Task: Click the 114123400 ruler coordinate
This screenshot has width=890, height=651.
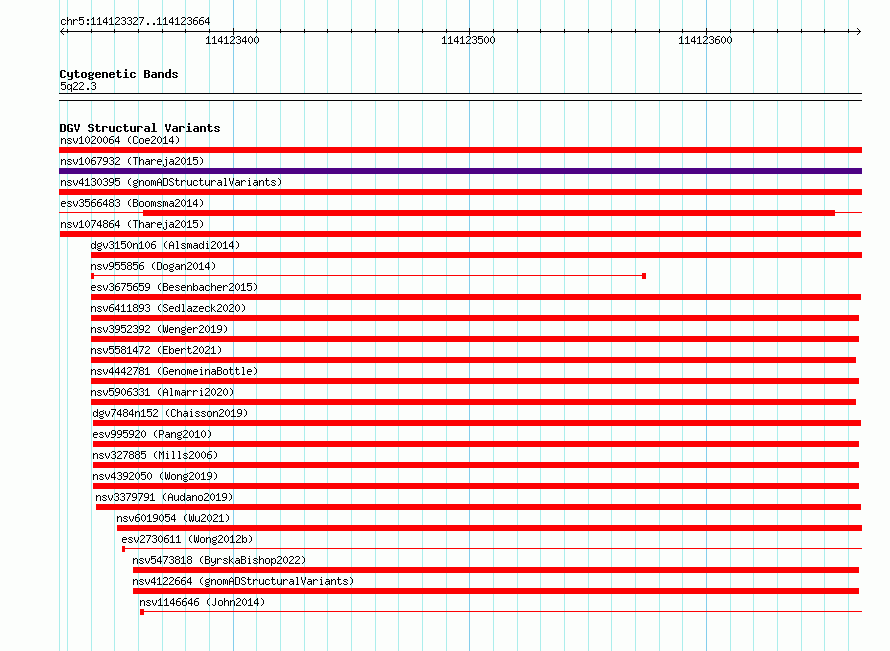Action: pyautogui.click(x=232, y=40)
